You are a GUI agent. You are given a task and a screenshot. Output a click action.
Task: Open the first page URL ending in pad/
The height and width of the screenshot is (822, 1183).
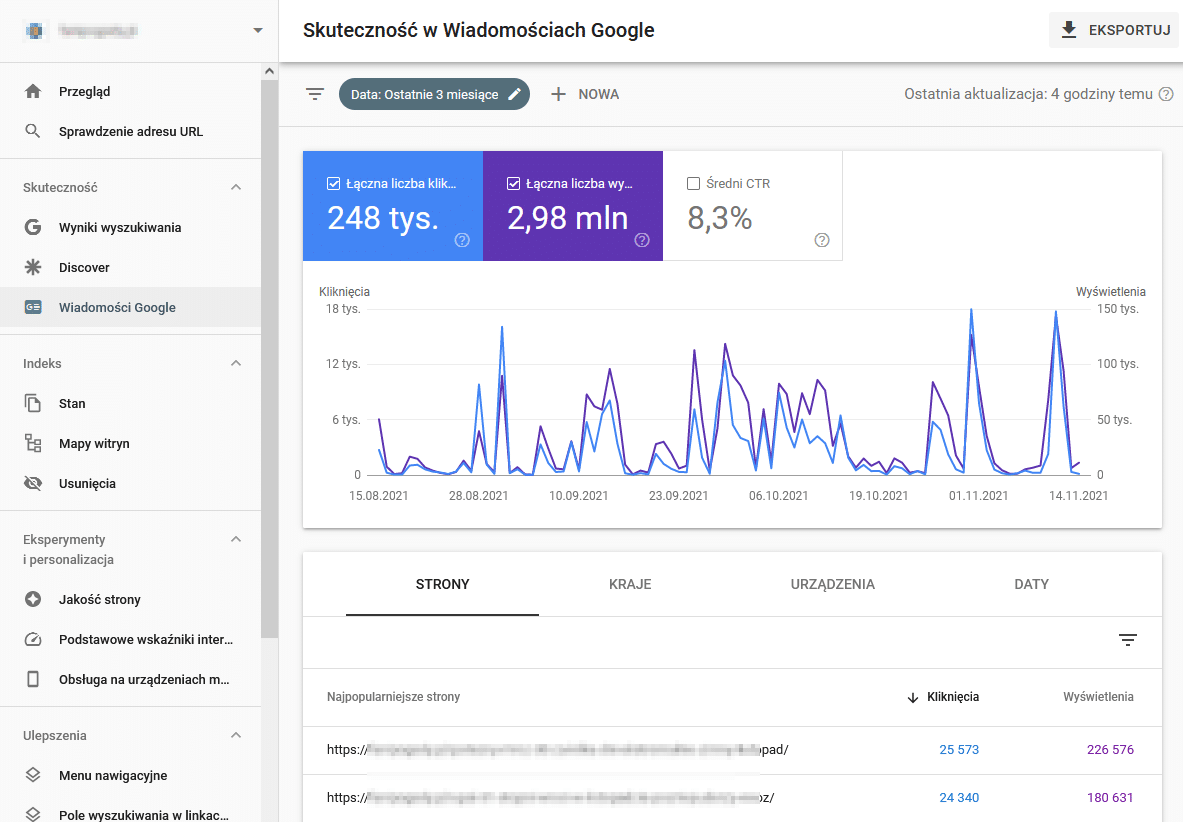(x=558, y=750)
